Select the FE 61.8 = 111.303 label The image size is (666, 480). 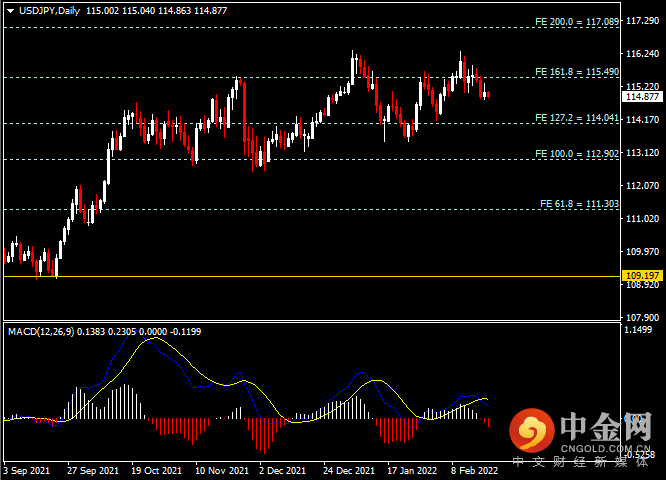tap(579, 203)
